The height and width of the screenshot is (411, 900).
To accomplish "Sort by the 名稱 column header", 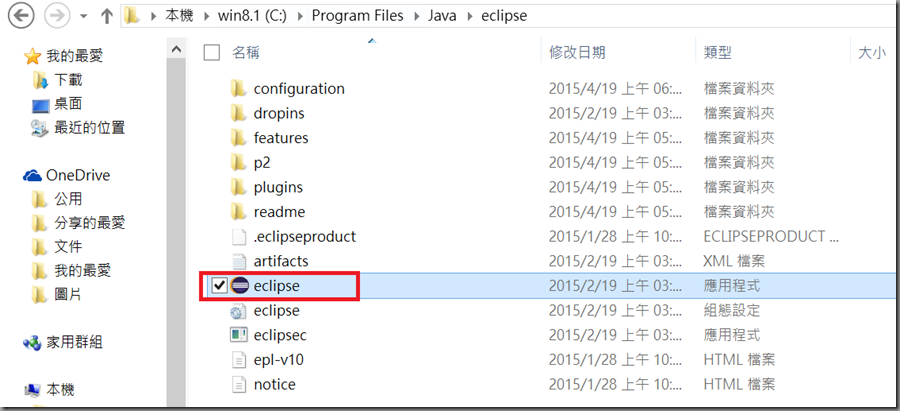I will (246, 52).
